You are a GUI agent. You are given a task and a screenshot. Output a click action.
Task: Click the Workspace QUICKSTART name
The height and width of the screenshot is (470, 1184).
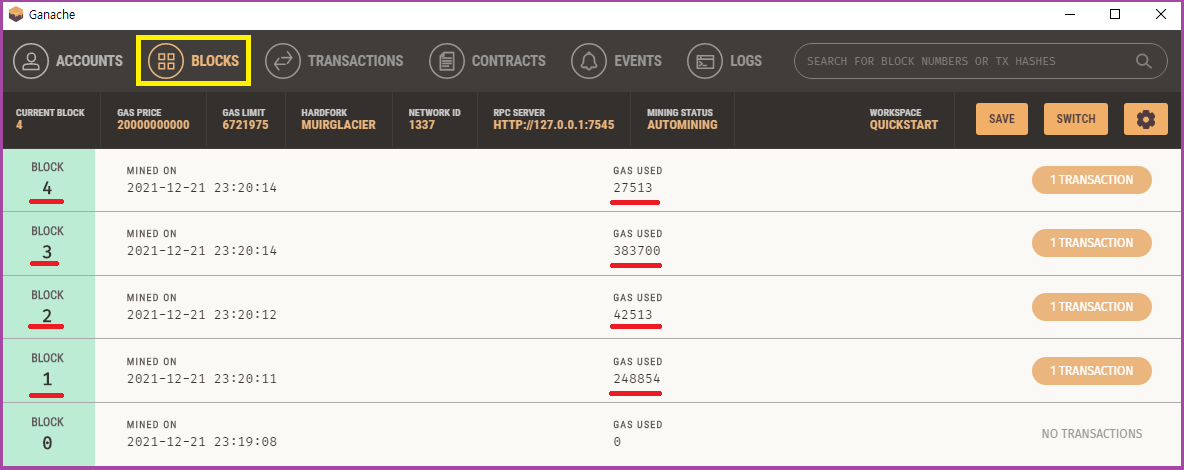(904, 125)
